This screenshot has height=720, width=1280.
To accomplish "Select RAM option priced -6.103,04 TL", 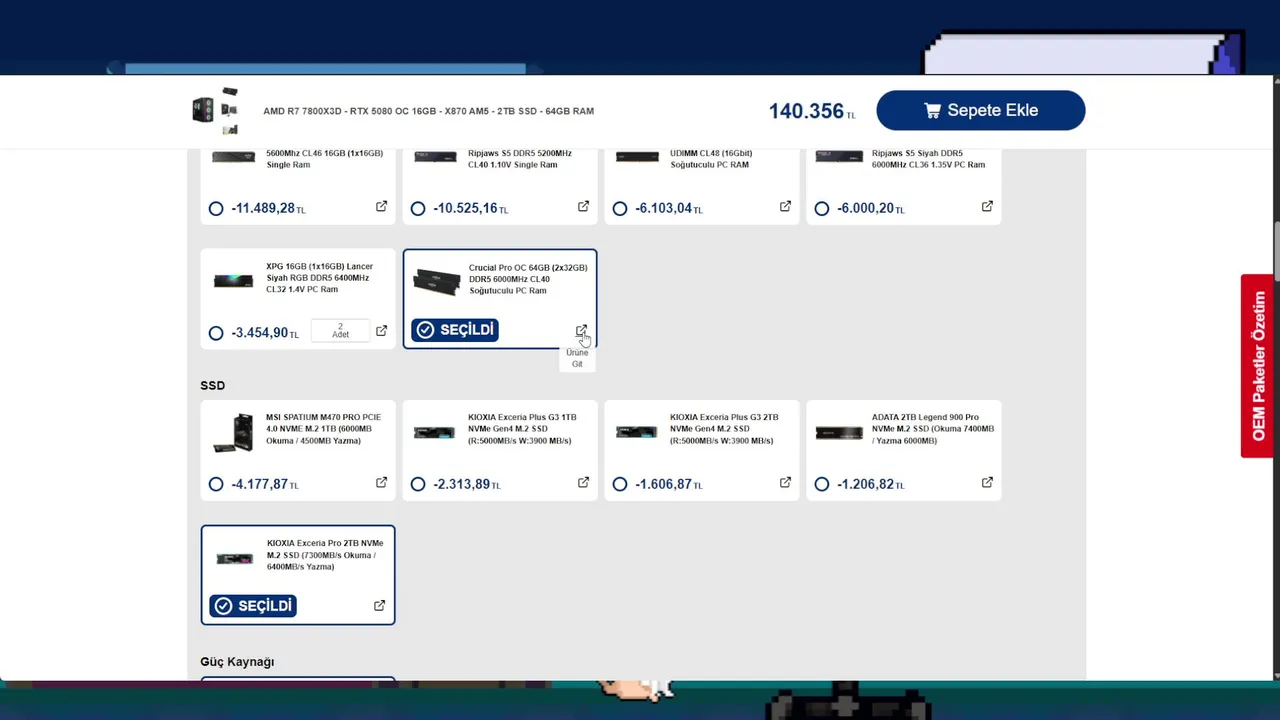I will 620,209.
